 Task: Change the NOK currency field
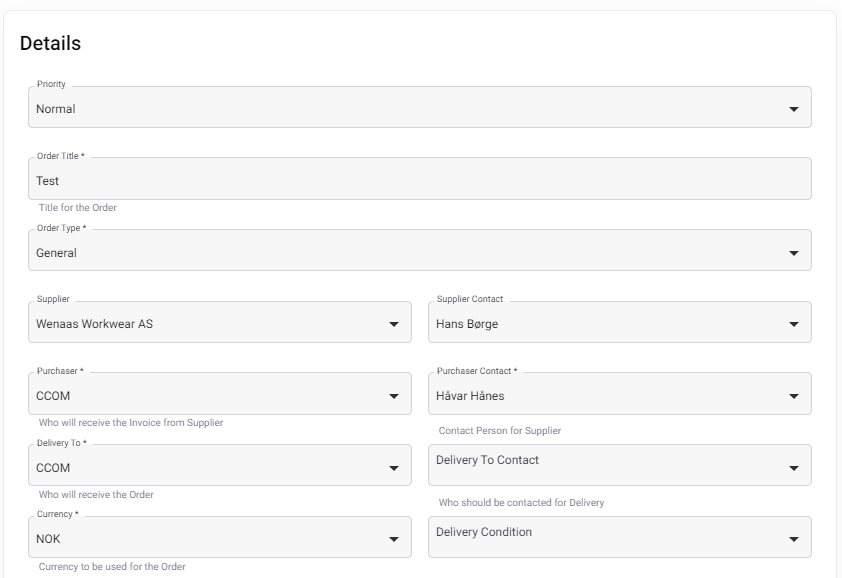[220, 537]
